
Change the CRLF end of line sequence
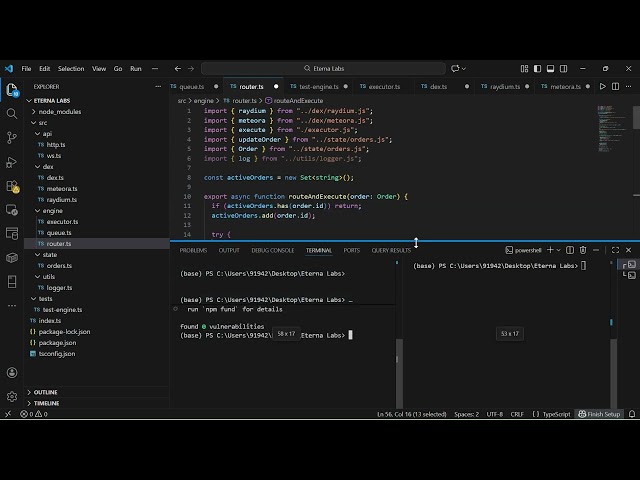(517, 414)
